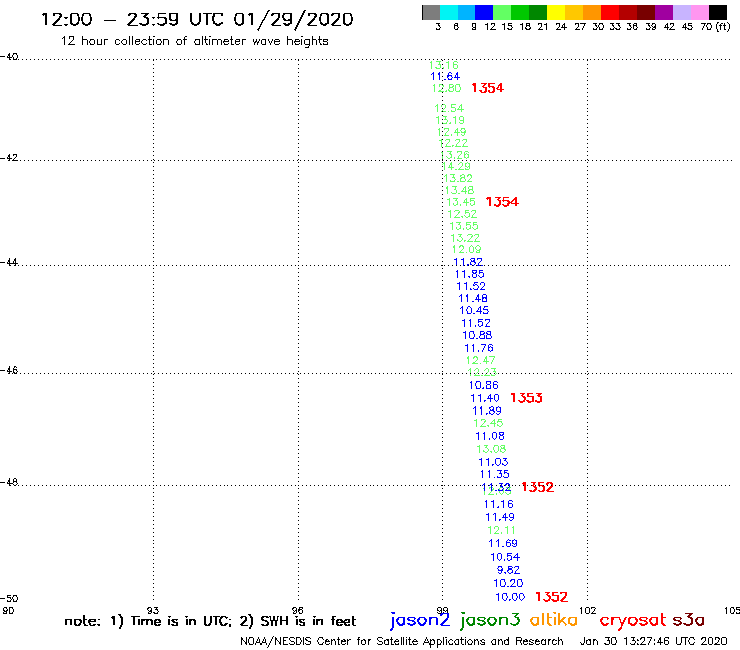Click the s3a legend label

pos(688,620)
